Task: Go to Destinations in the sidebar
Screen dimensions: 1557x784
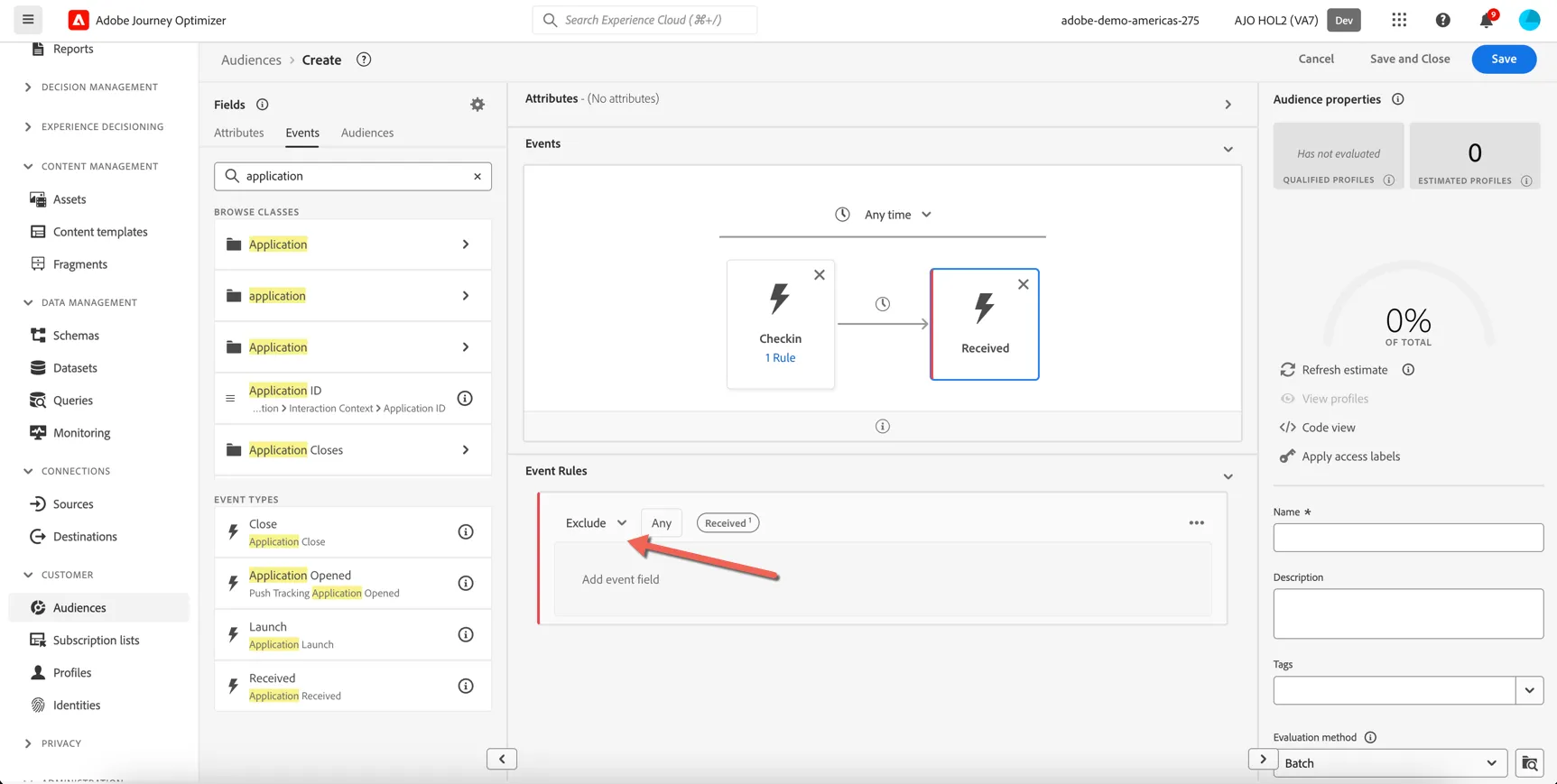Action: pos(85,537)
